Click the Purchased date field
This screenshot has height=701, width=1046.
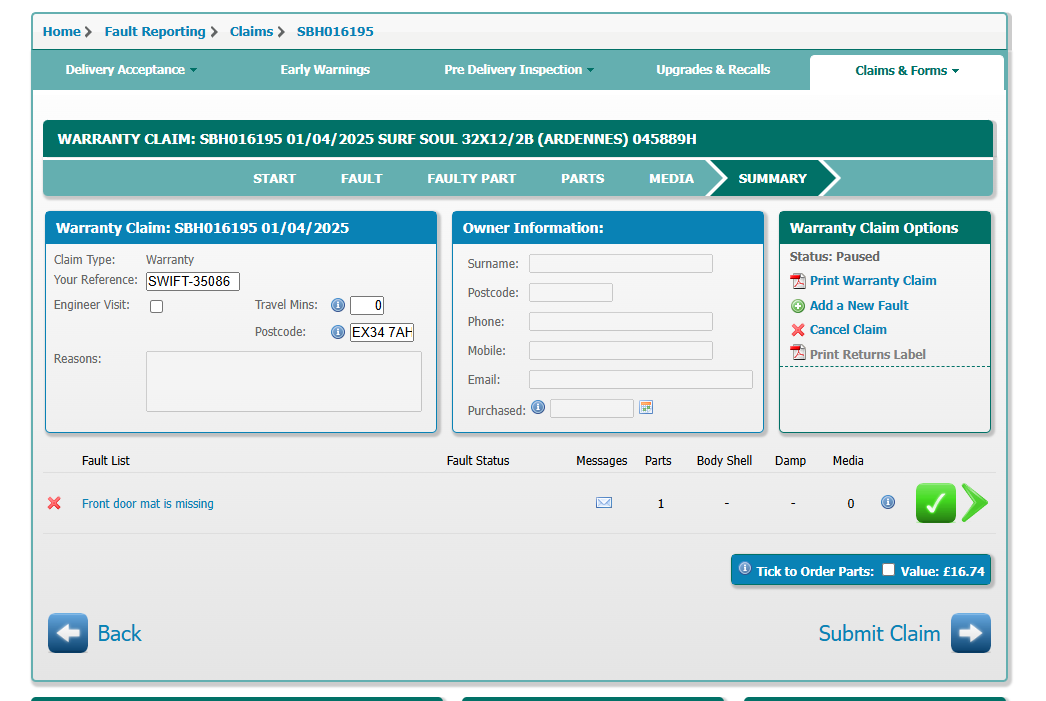[x=592, y=408]
